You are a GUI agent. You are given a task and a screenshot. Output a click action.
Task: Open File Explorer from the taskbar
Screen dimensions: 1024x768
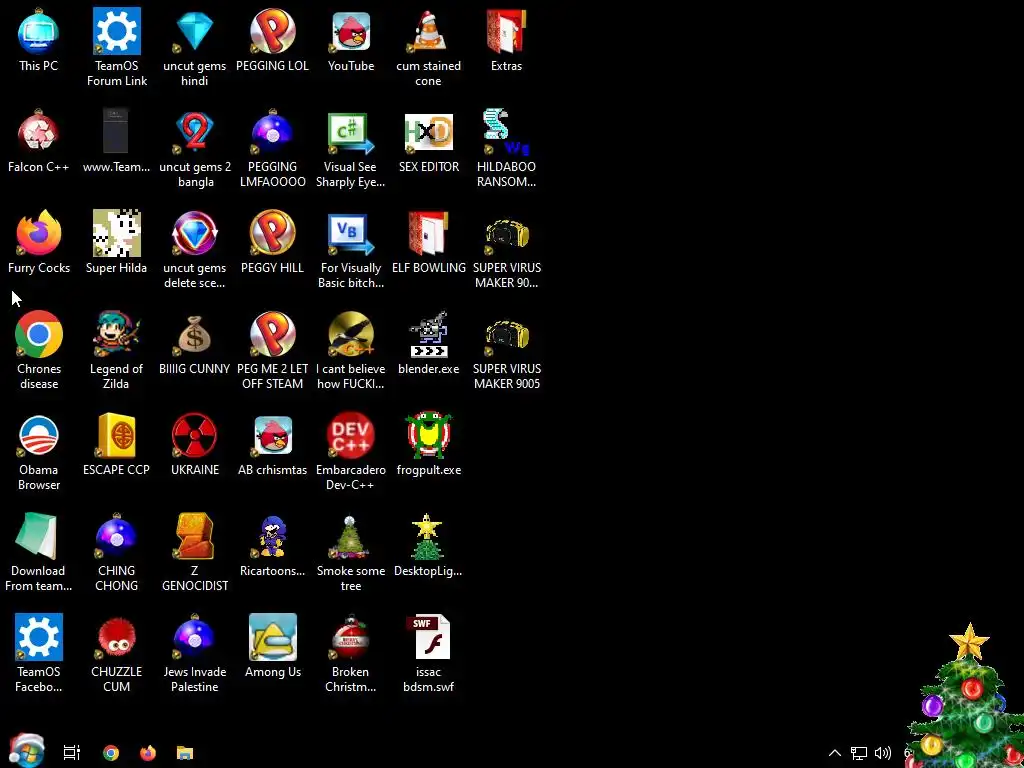(185, 753)
